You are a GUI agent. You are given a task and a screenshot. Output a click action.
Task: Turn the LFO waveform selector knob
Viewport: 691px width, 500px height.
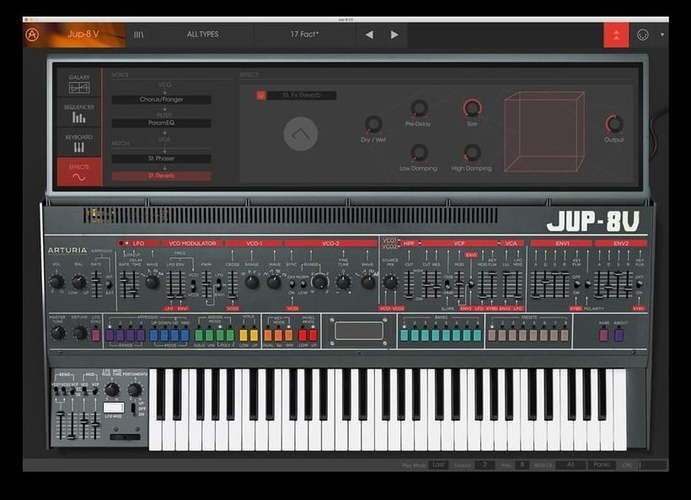(x=152, y=281)
